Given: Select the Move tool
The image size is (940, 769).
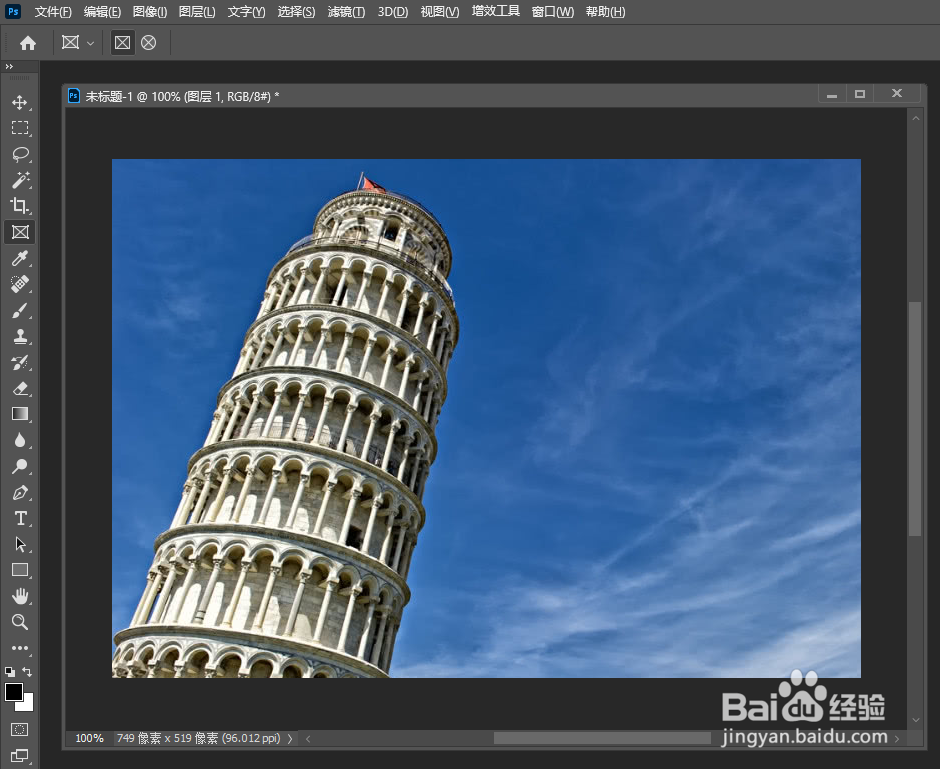Looking at the screenshot, I should (20, 102).
